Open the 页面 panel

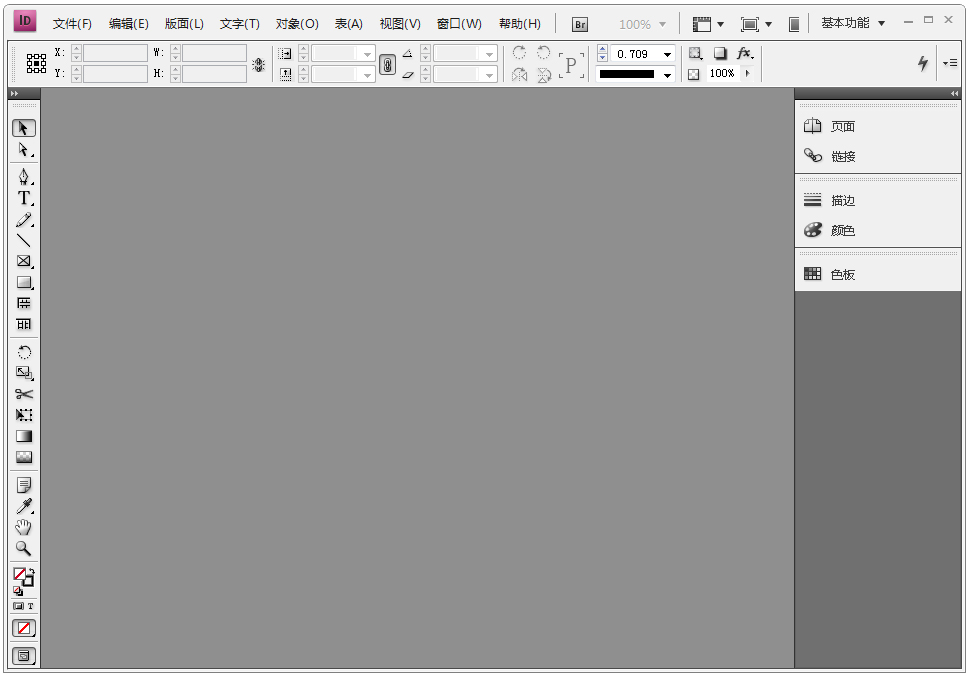[842, 127]
